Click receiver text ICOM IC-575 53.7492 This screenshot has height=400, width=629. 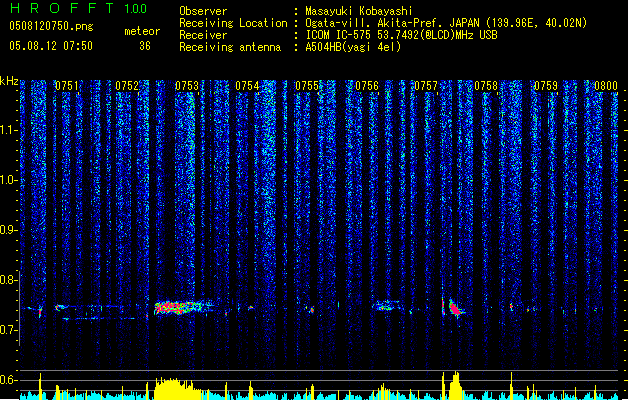(x=401, y=35)
